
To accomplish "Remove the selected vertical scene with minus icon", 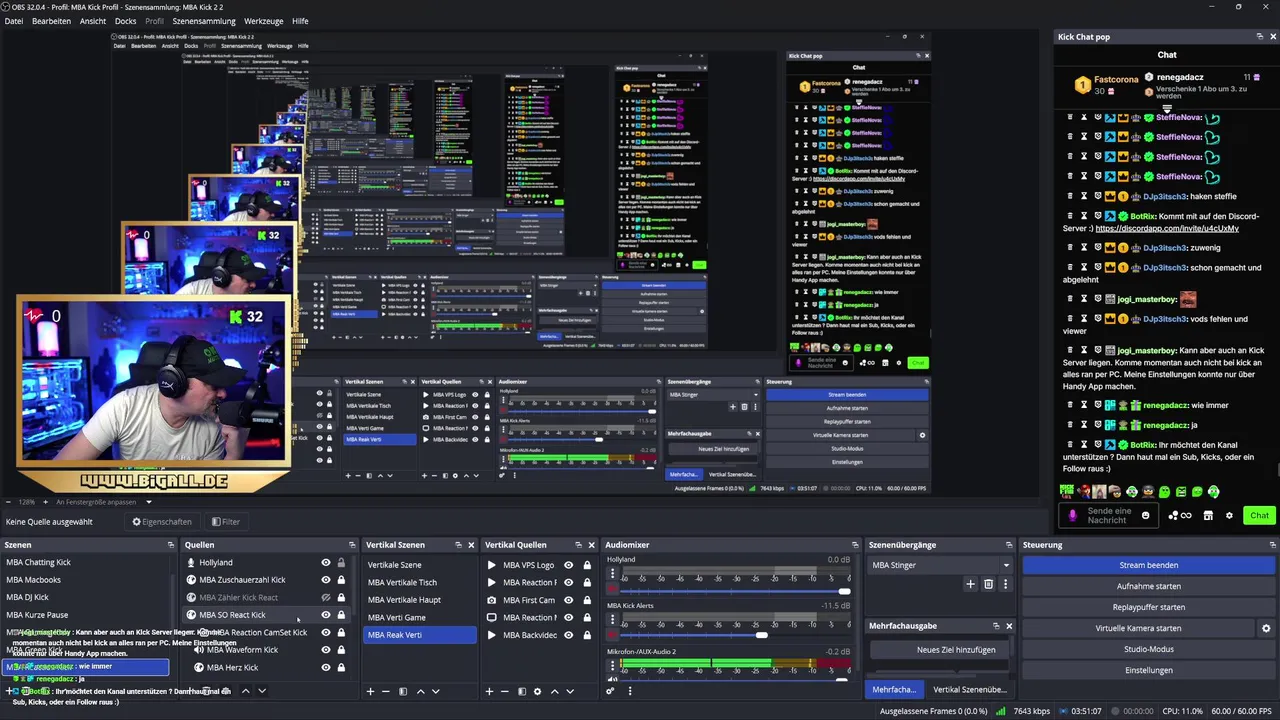I will tap(386, 691).
